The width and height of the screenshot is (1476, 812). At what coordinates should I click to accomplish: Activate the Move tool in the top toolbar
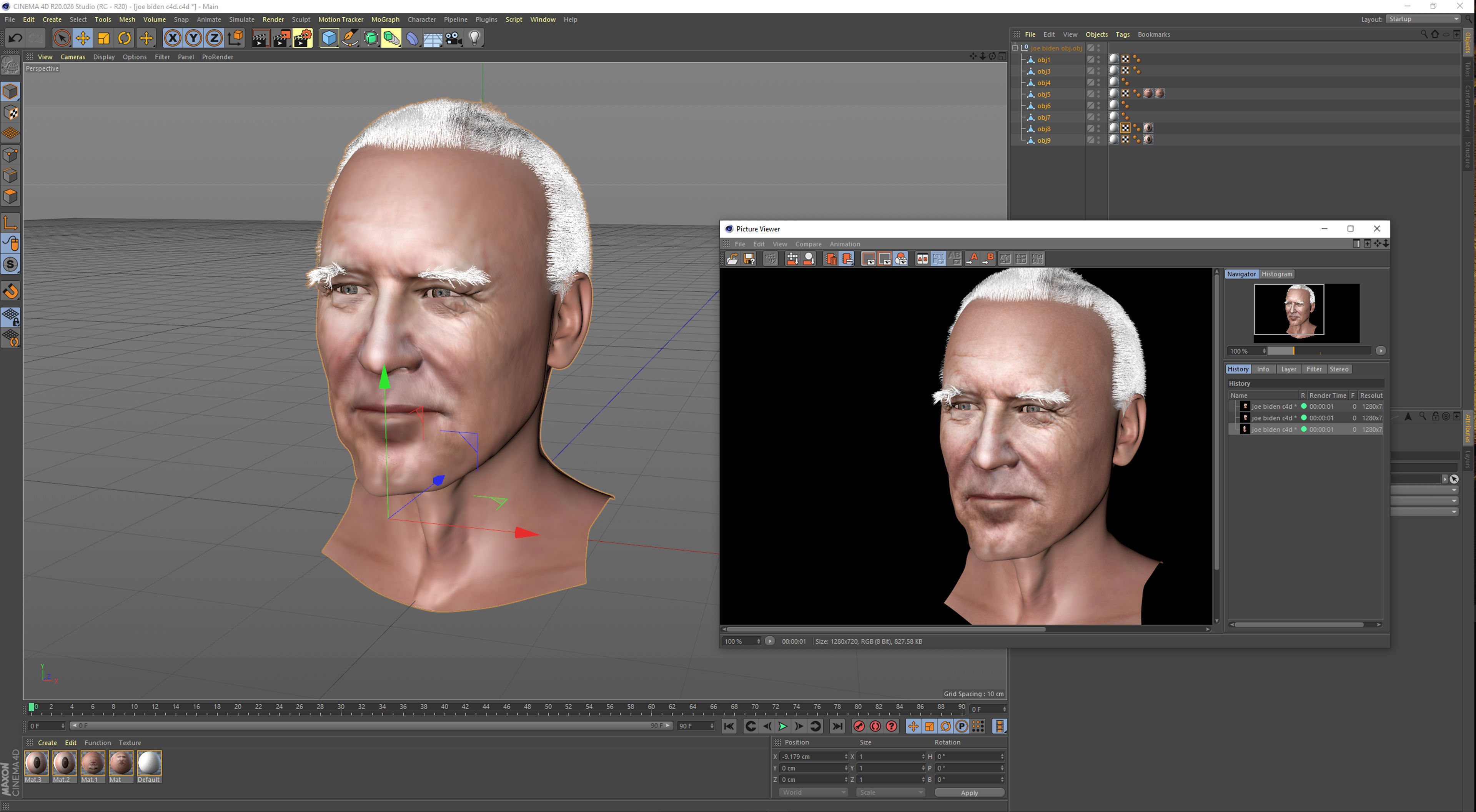tap(83, 38)
